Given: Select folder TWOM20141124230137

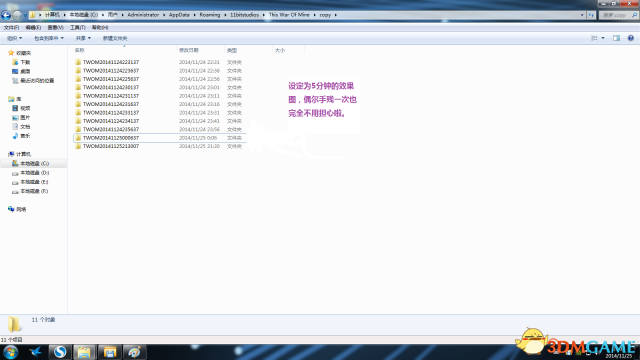Looking at the screenshot, I should tap(111, 87).
